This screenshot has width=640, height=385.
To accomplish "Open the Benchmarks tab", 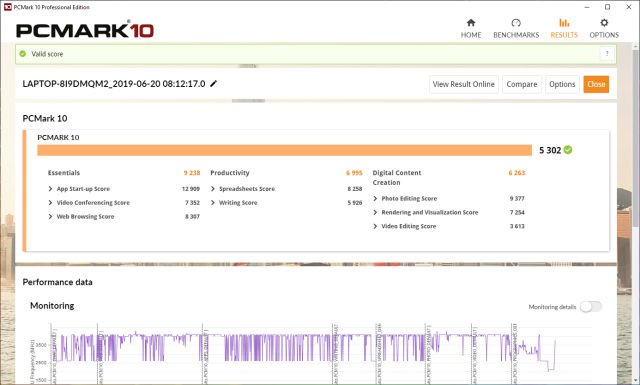I will click(x=516, y=29).
